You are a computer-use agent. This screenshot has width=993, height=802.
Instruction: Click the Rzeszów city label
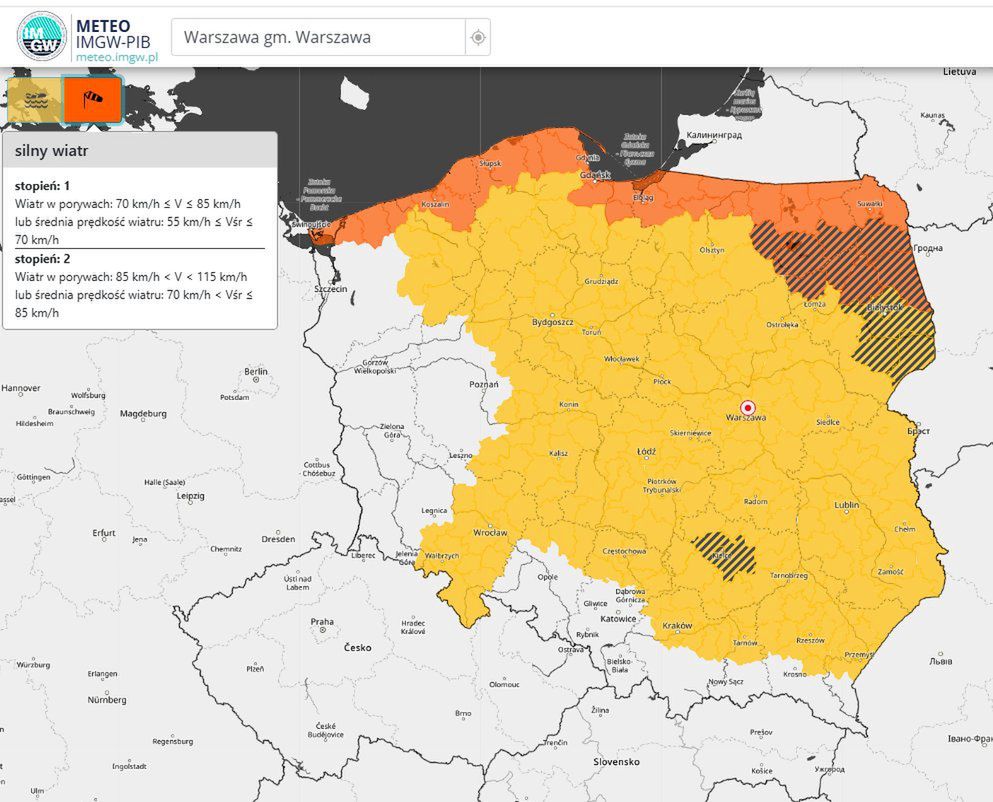[810, 640]
